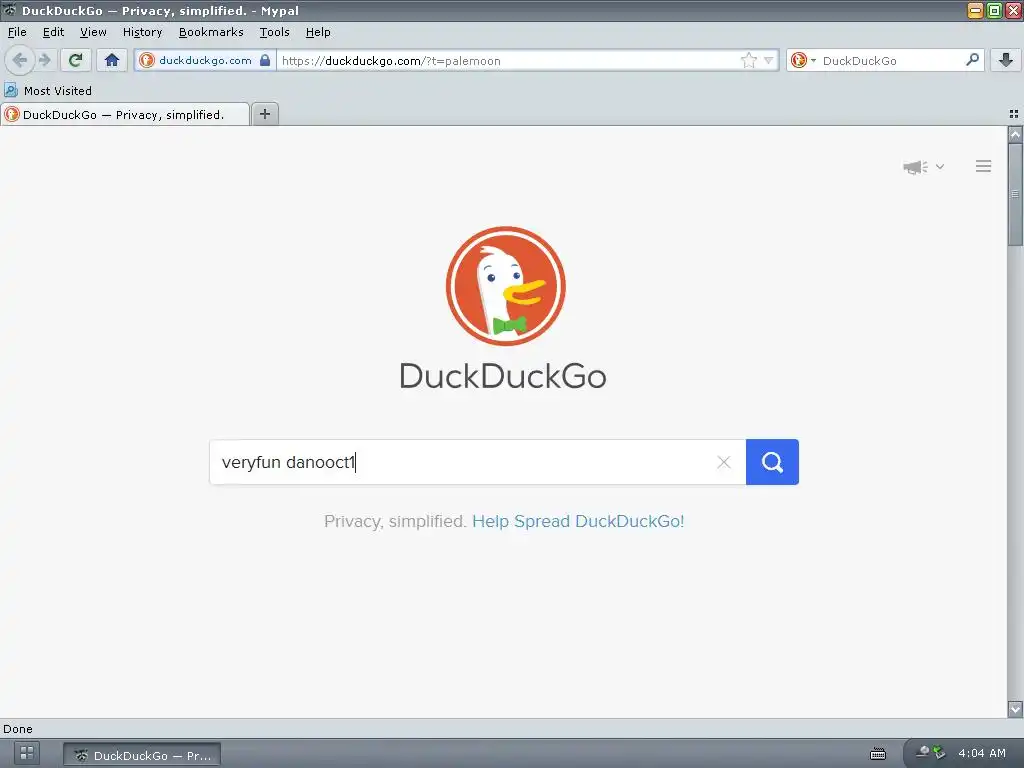1024x768 pixels.
Task: Select the DuckDuckGo taskbar window button
Action: coord(142,756)
